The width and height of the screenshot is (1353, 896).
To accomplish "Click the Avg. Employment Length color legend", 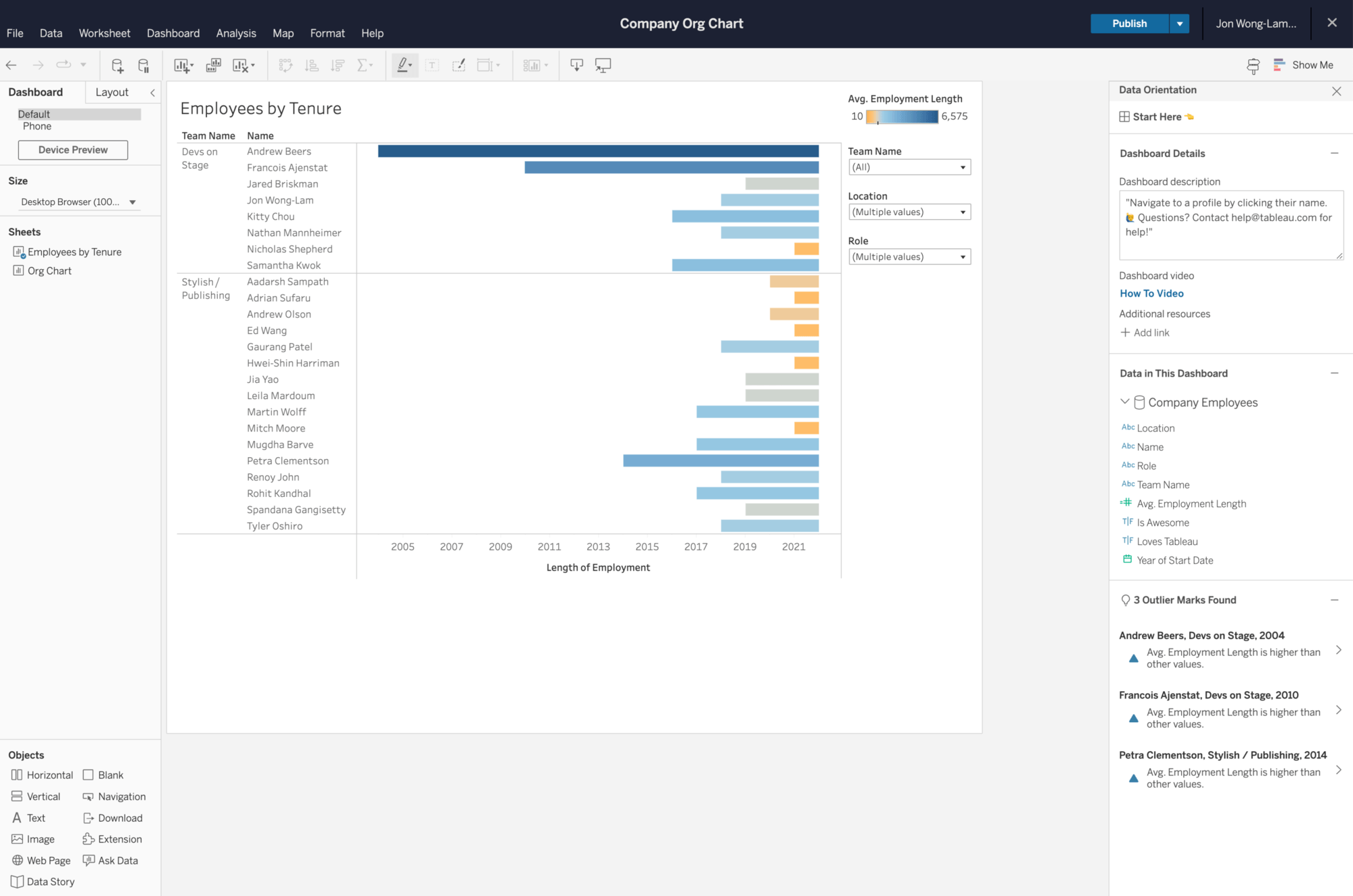I will (902, 117).
